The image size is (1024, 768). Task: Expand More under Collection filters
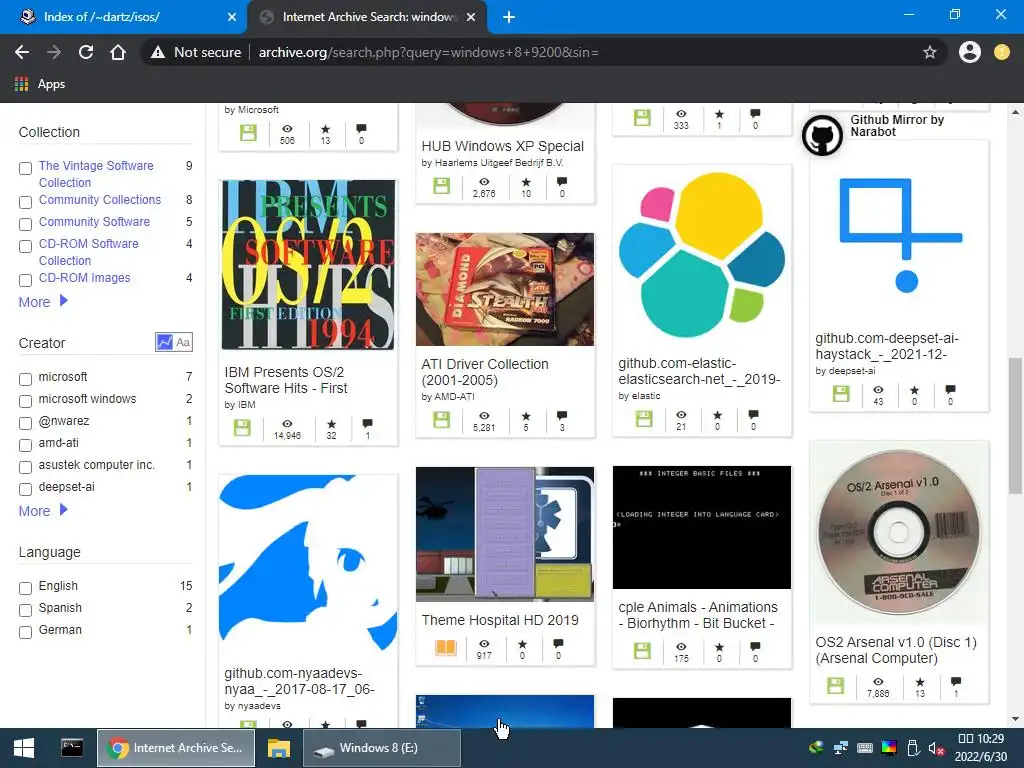tap(43, 302)
